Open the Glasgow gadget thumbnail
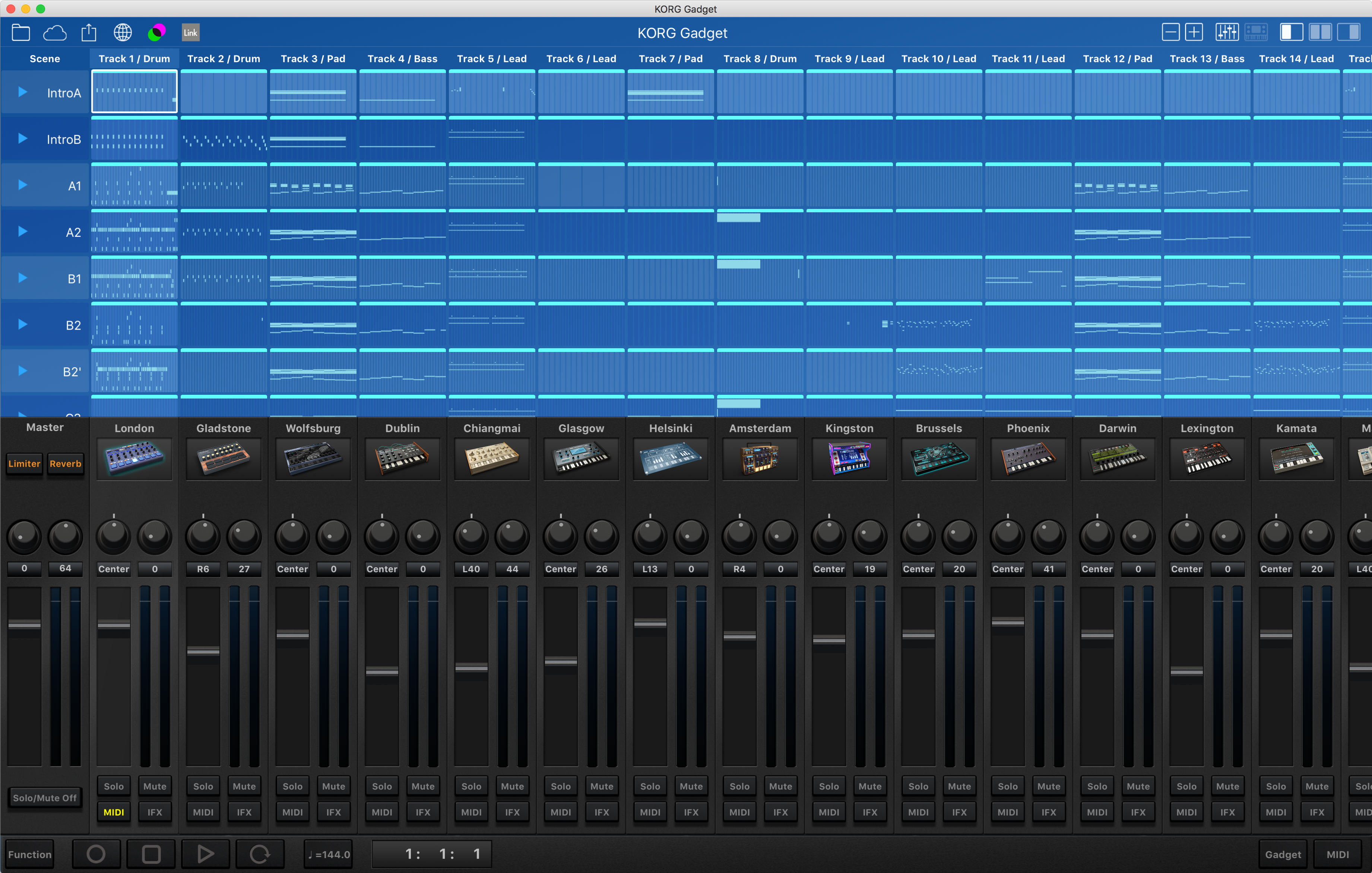The height and width of the screenshot is (873, 1372). pyautogui.click(x=581, y=459)
